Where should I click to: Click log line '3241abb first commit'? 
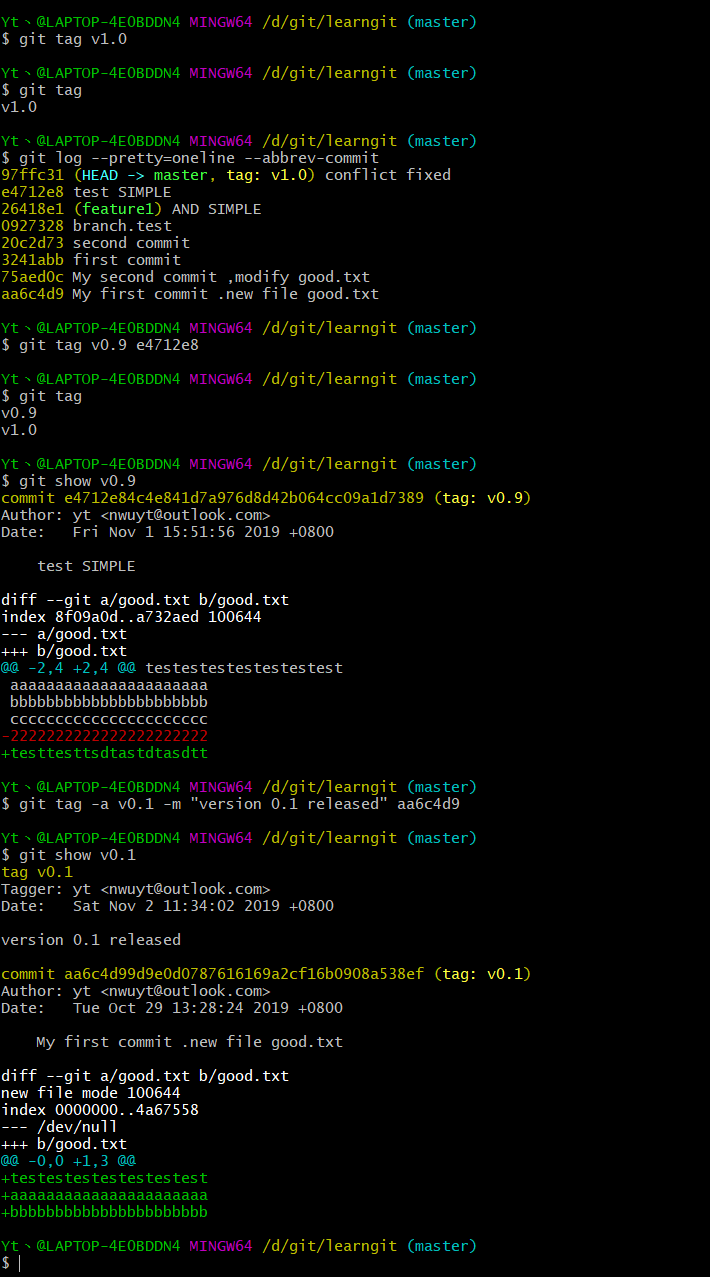pos(91,260)
